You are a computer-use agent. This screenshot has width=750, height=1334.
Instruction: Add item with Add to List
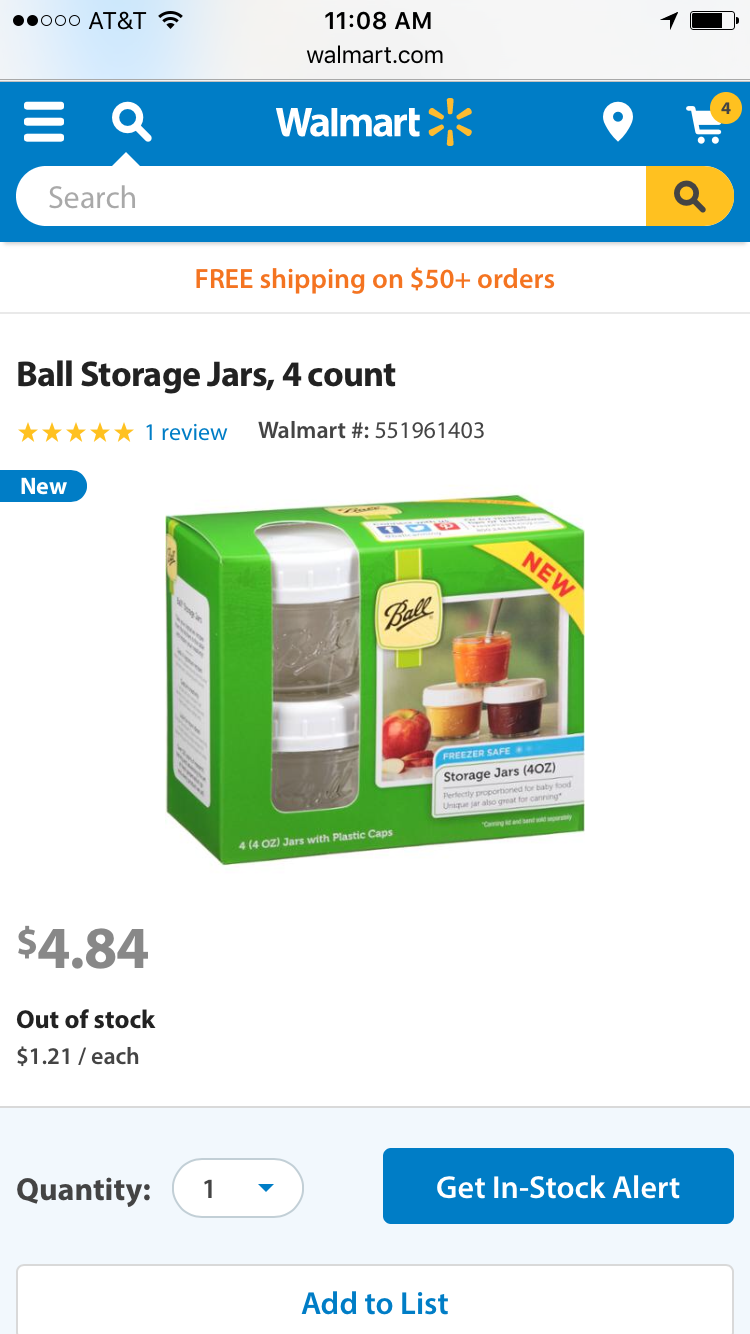point(375,1303)
